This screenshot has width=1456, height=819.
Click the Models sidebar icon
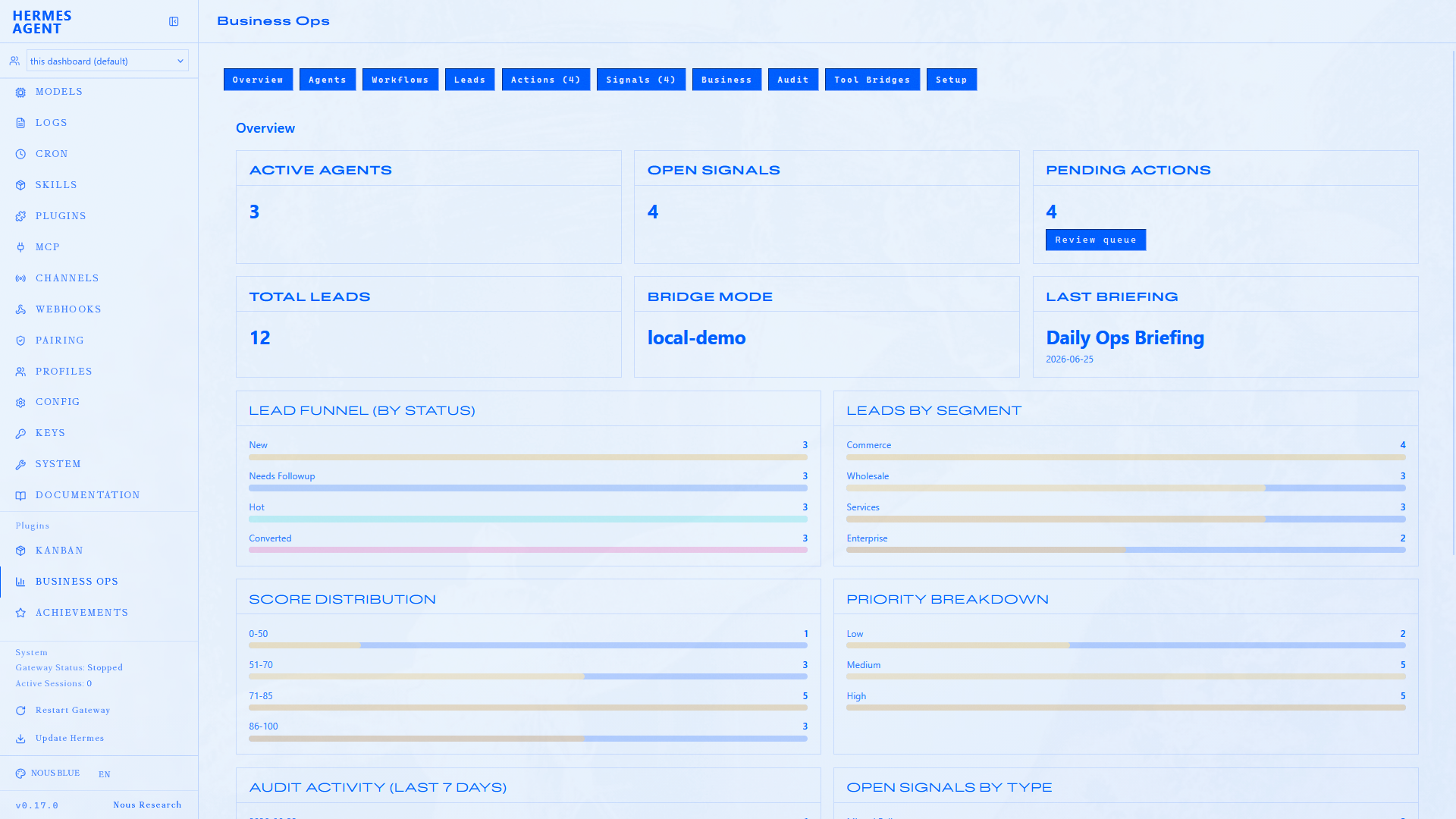tap(20, 93)
